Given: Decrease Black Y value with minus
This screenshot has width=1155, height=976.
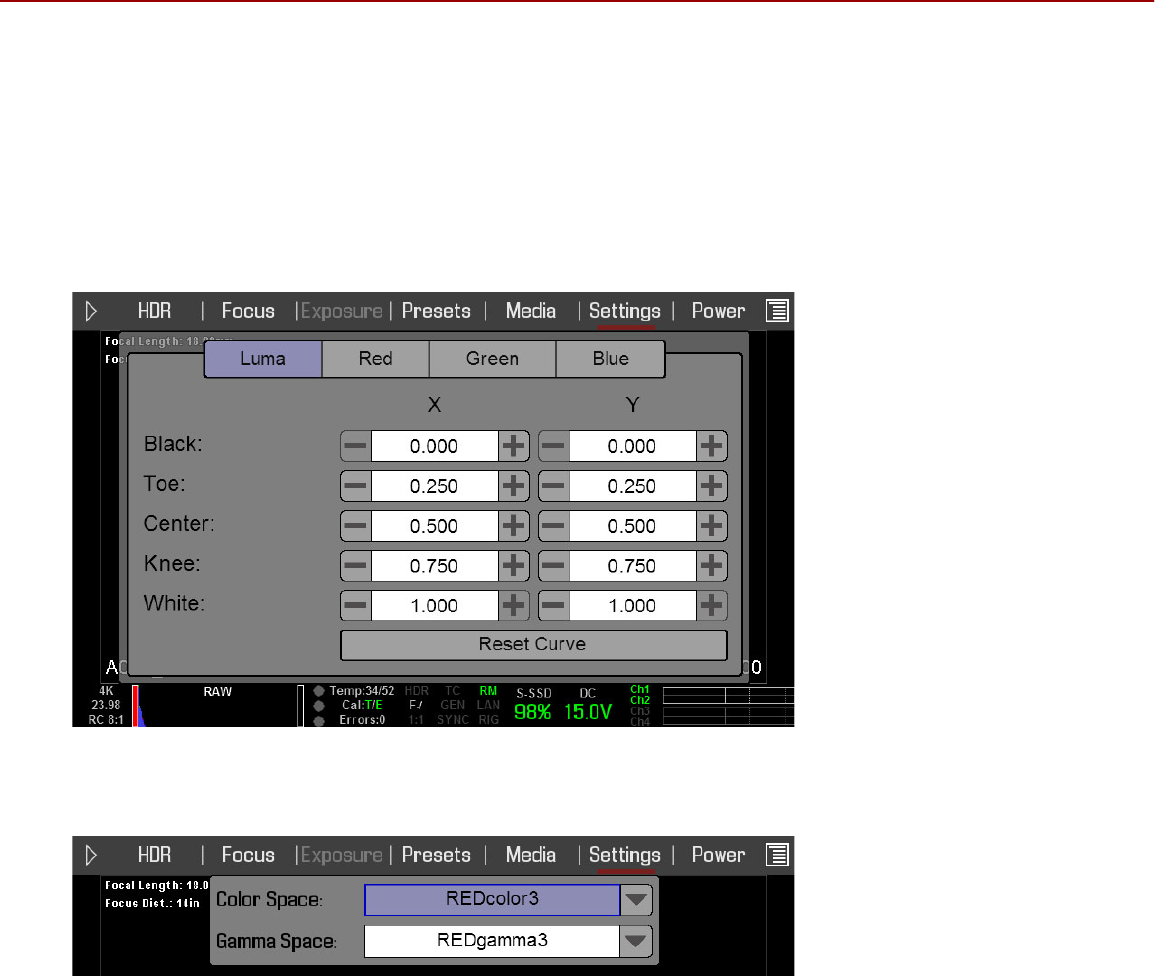Looking at the screenshot, I should point(554,446).
